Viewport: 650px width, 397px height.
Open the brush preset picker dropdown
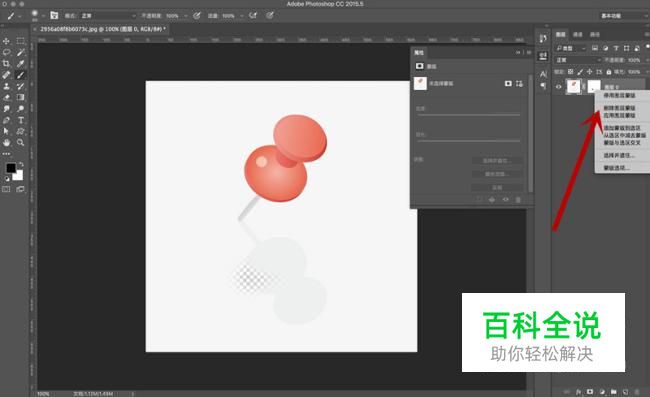[43, 16]
